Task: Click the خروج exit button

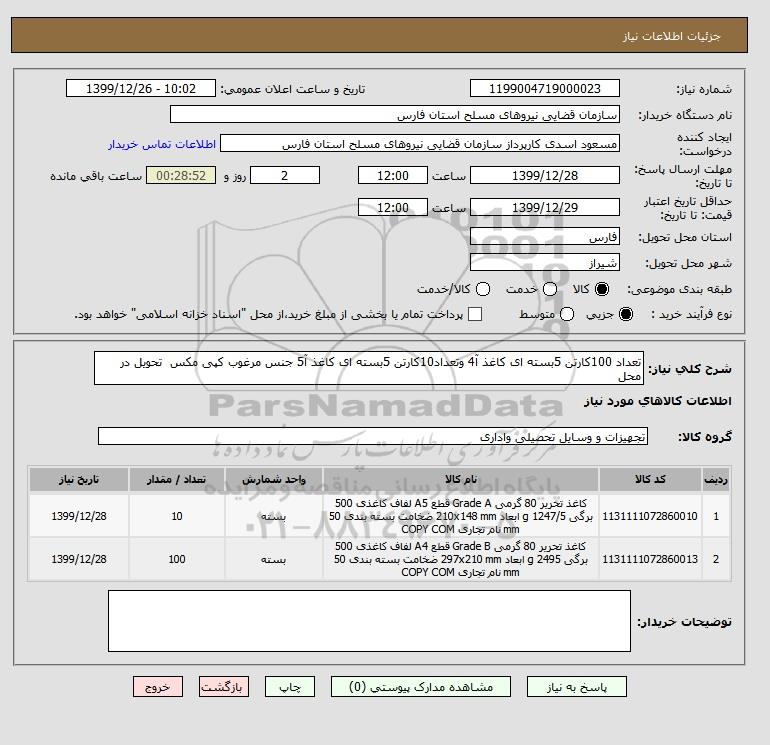Action: coord(158,687)
